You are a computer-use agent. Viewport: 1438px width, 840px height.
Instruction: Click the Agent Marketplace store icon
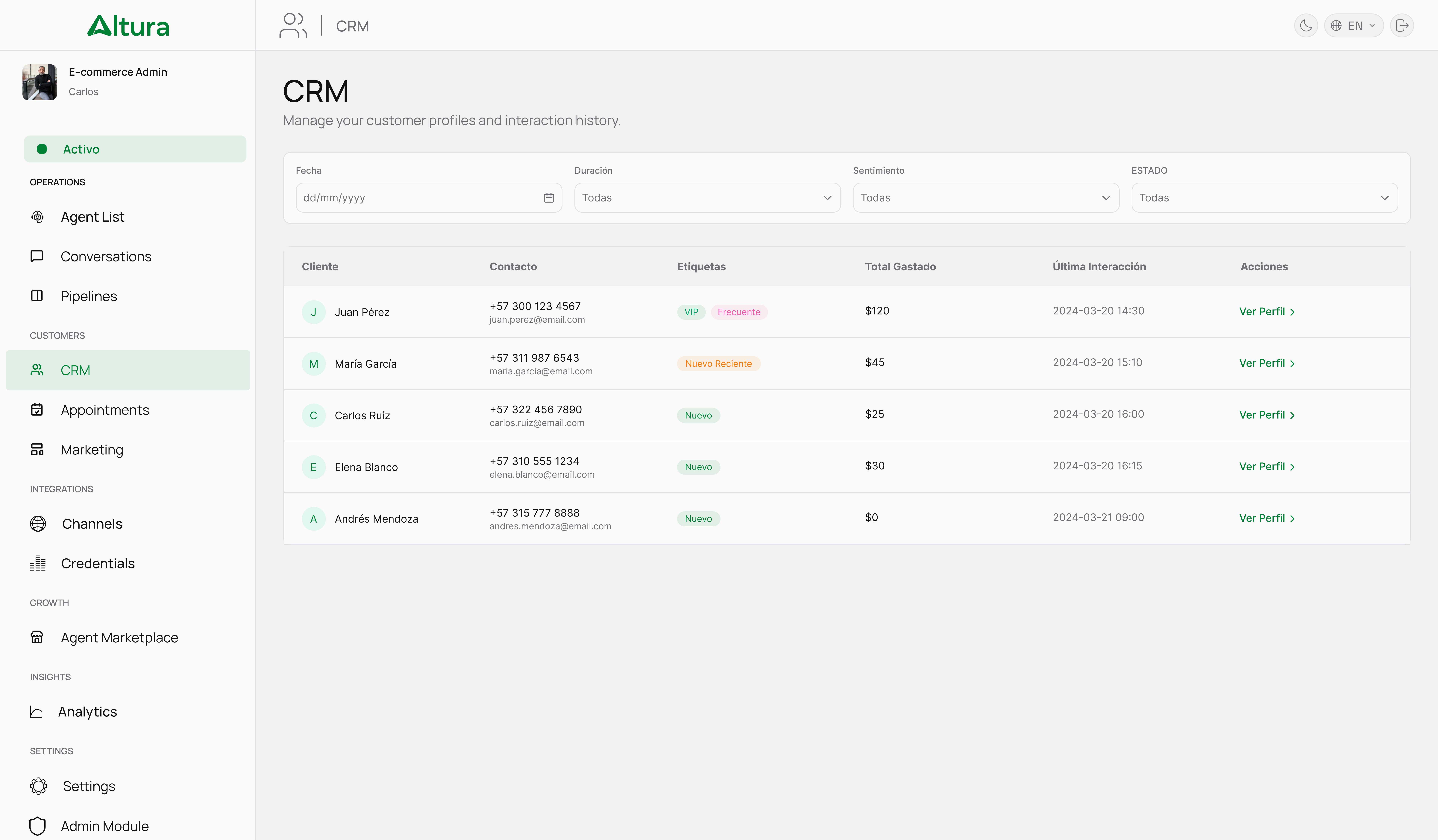[x=37, y=637]
